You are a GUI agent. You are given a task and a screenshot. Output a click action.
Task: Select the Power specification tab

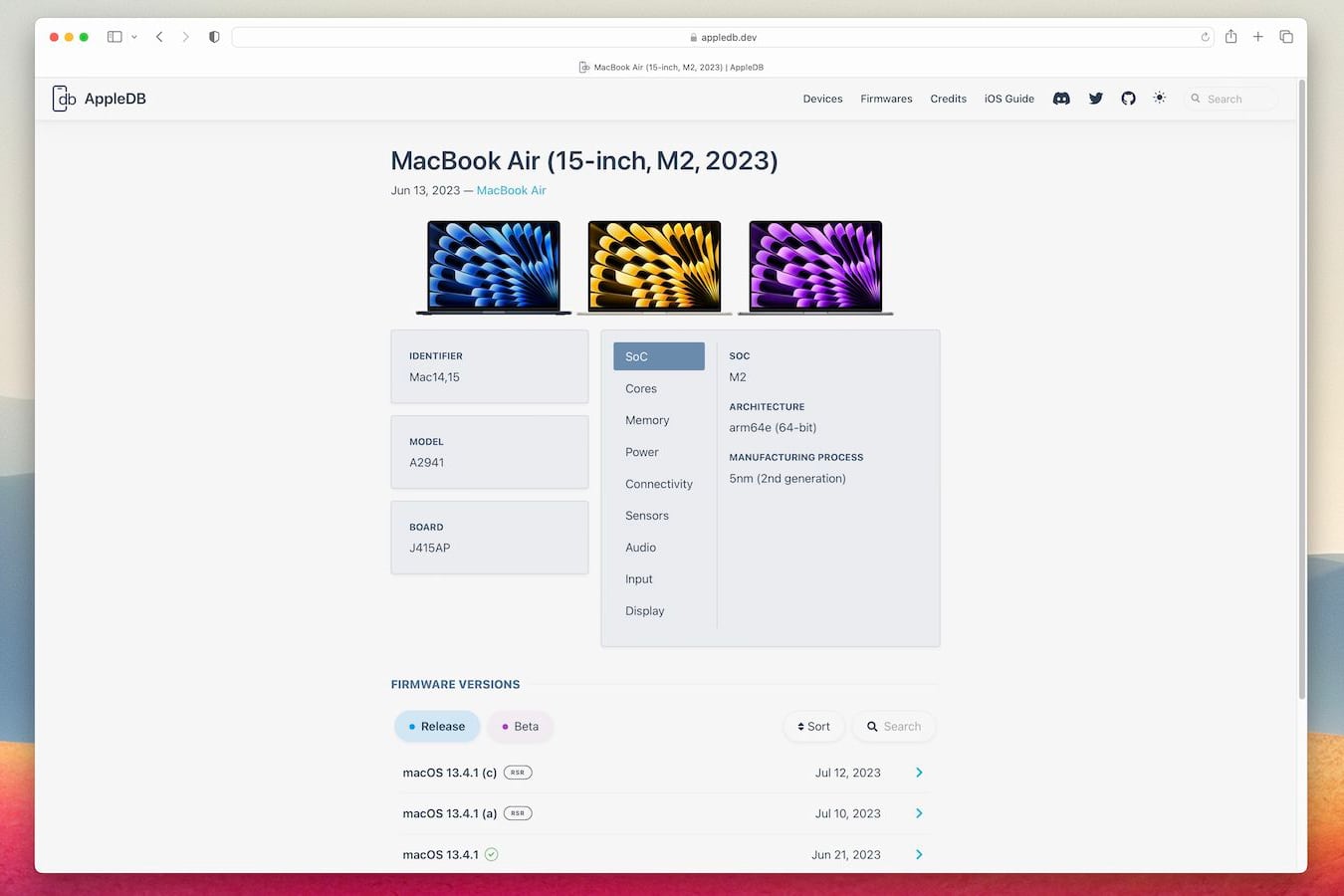(x=659, y=452)
